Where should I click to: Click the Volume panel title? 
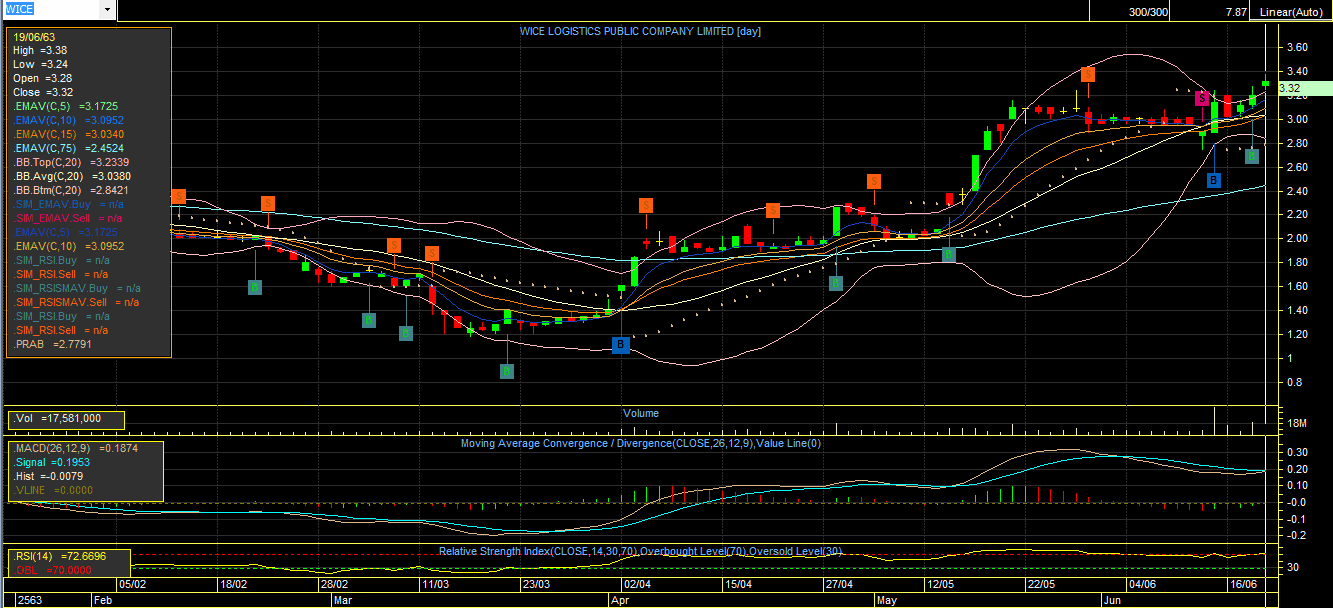(x=641, y=413)
